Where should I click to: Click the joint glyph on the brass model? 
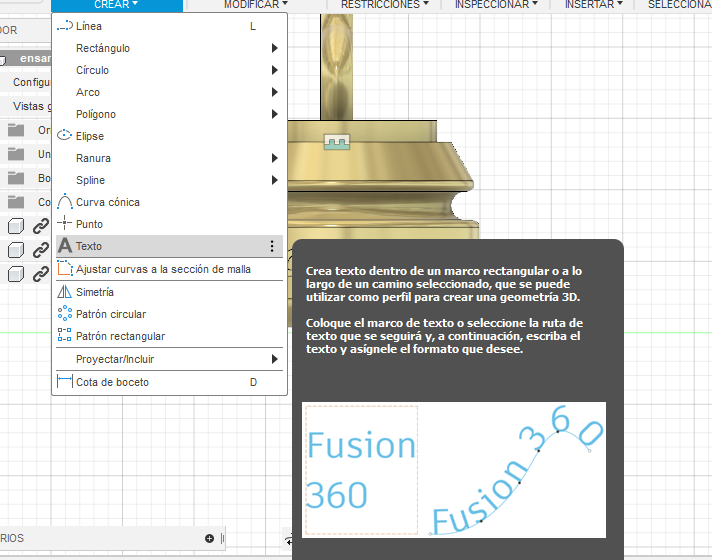tap(337, 142)
